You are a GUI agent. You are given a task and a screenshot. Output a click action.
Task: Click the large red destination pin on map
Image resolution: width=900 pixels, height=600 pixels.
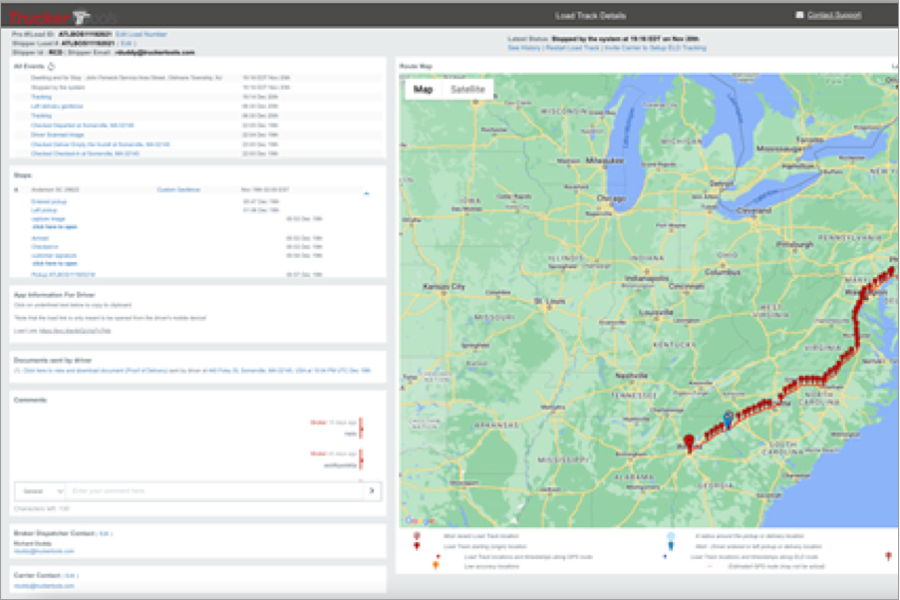687,441
